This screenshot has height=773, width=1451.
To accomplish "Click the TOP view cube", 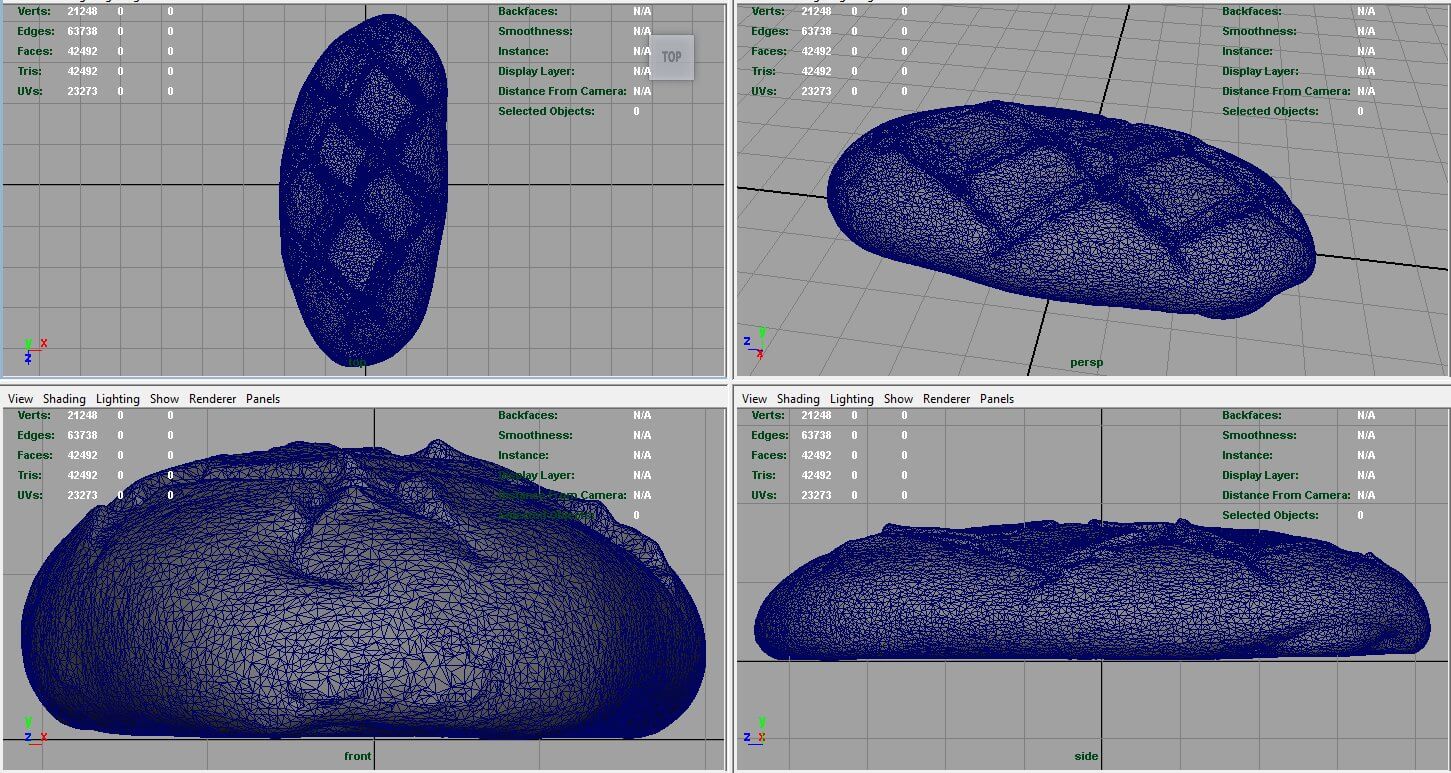I will [x=672, y=57].
